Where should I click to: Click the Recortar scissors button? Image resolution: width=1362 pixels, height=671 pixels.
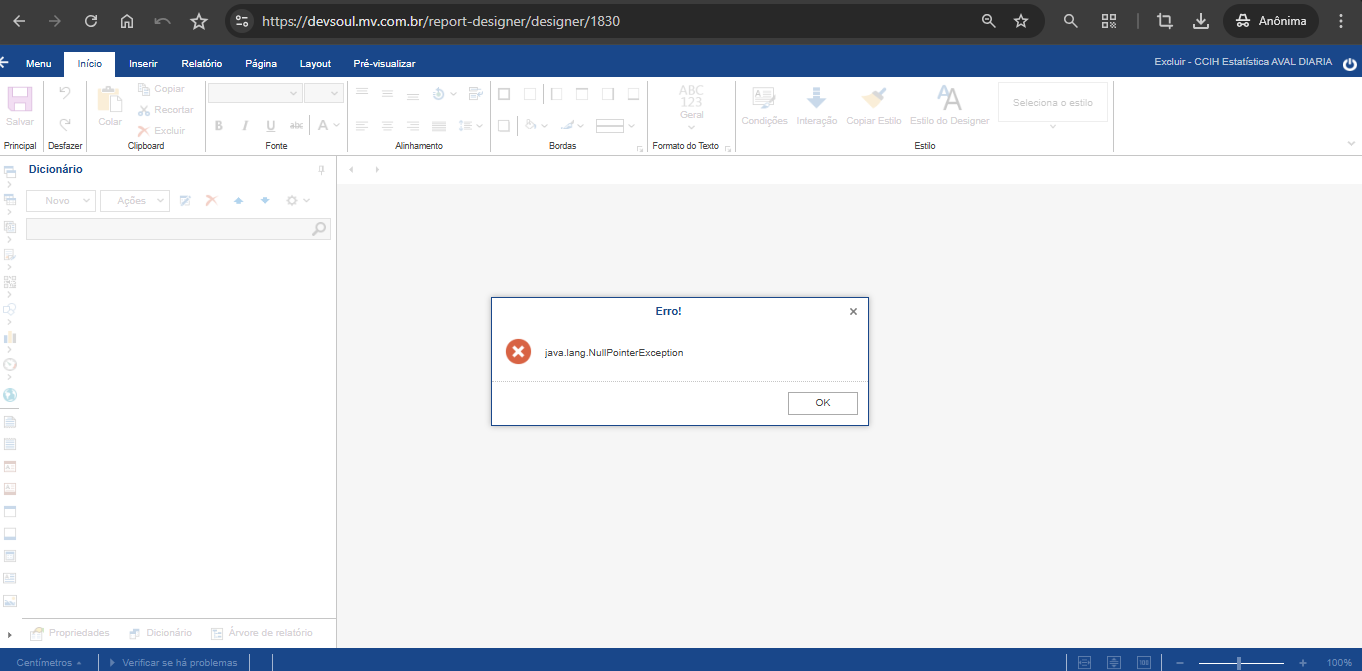click(x=165, y=110)
